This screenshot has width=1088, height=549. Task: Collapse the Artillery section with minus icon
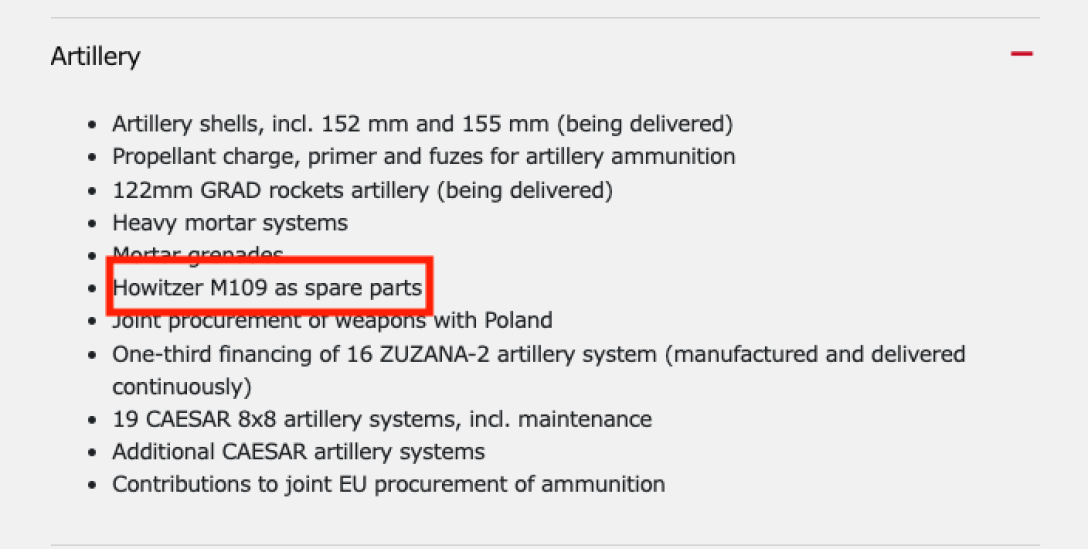1021,54
